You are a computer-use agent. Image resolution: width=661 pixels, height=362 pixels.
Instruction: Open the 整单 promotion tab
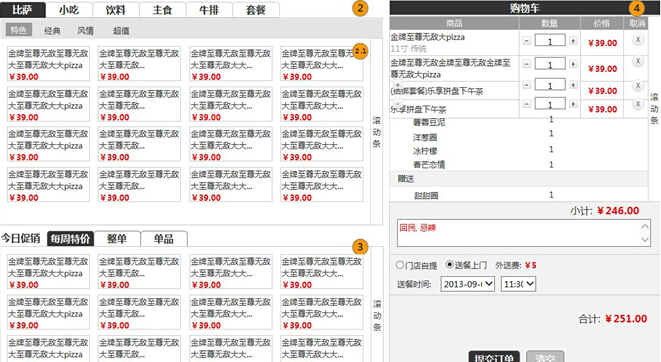pyautogui.click(x=117, y=239)
